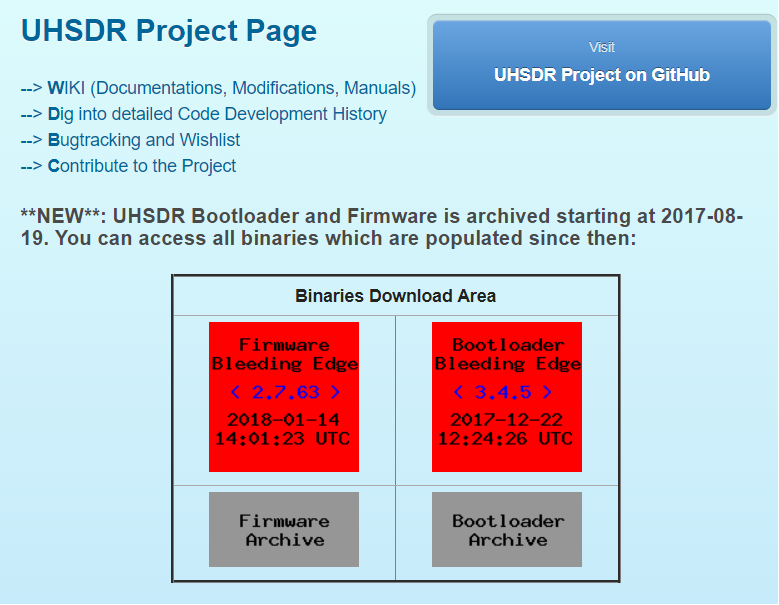Select bootloader version number 3.4.5
Viewport: 779px width, 605px height.
click(502, 392)
